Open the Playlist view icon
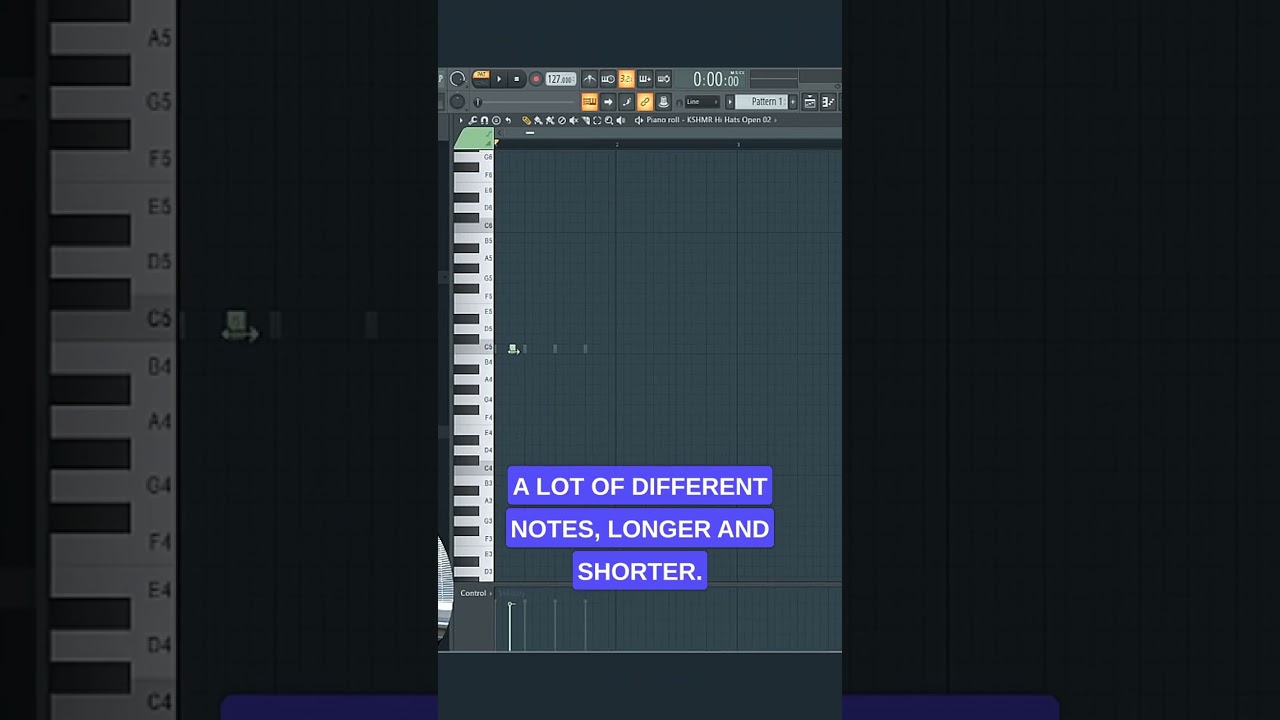The height and width of the screenshot is (720, 1280). [810, 101]
